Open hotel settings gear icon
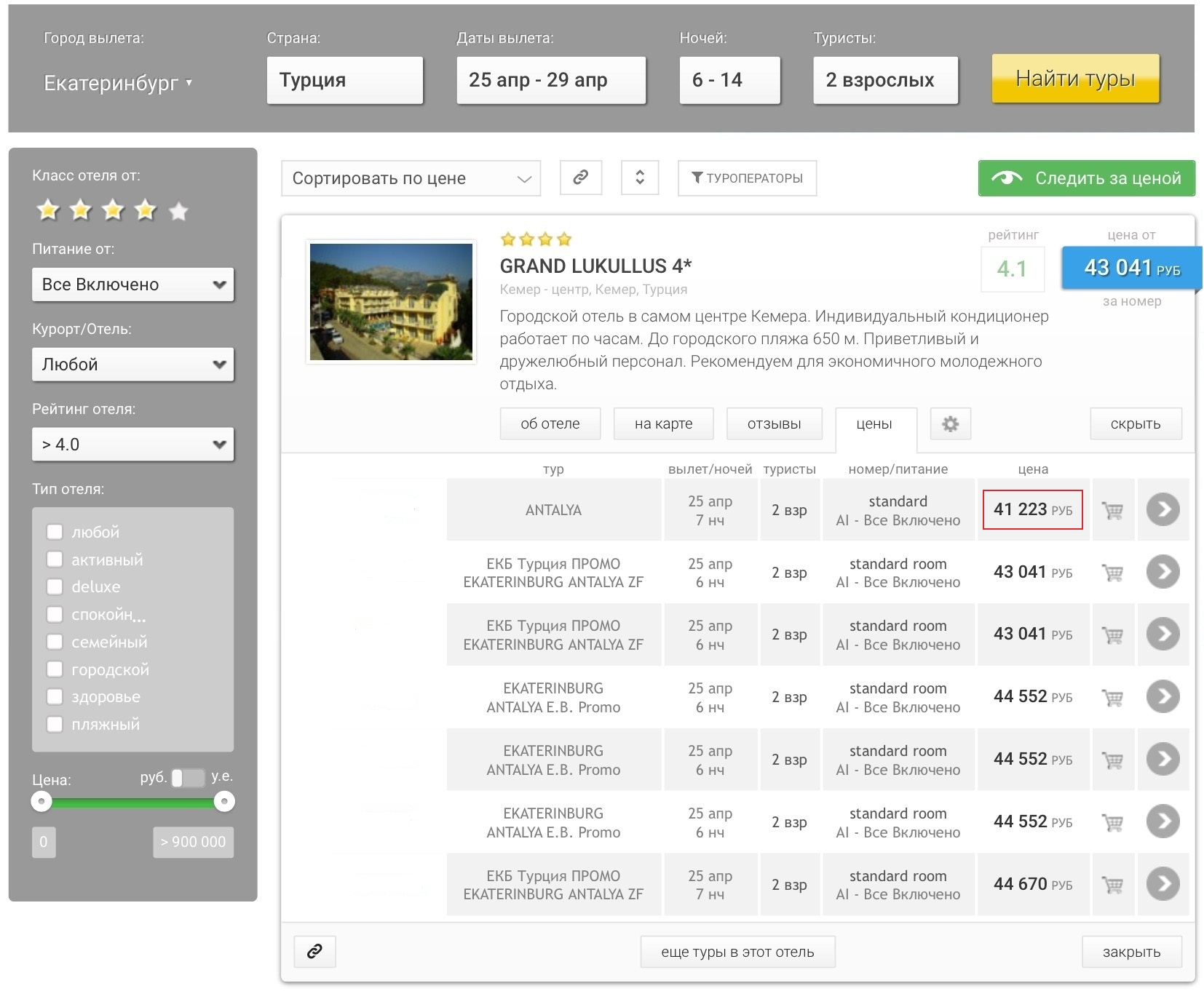1204x991 pixels. click(x=950, y=423)
